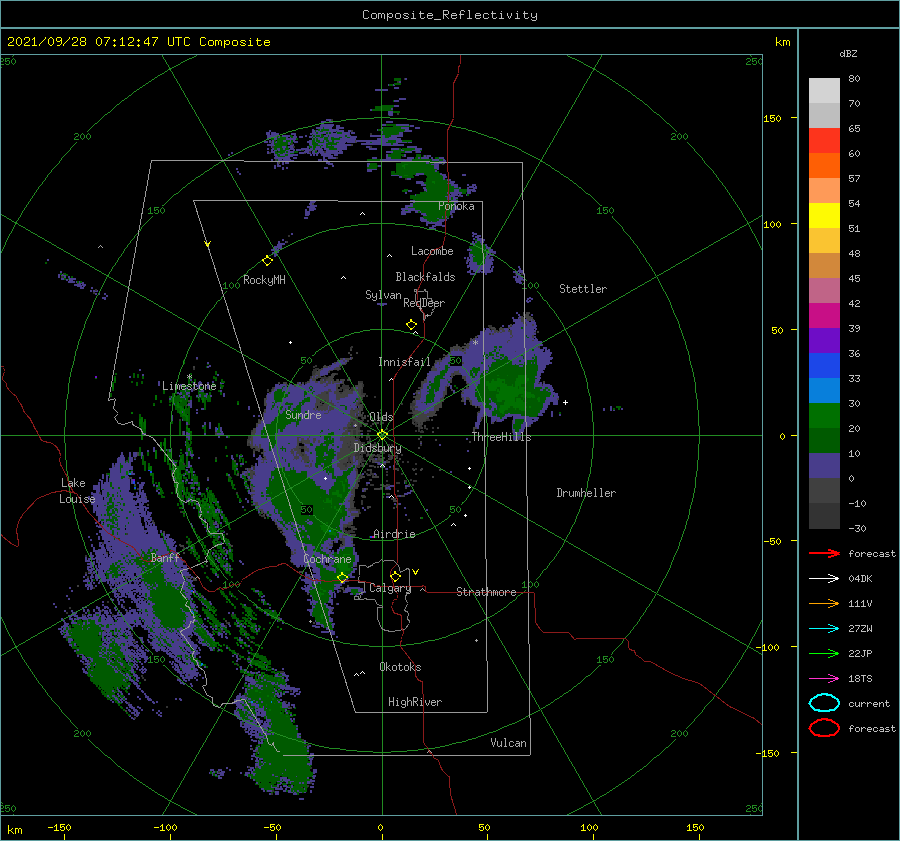Click the ThreeHills city label

coord(502,437)
